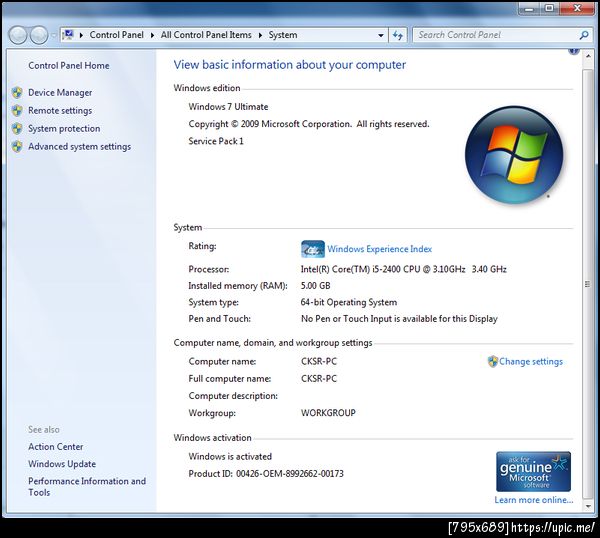Click CKSR-PC beside Full computer name

319,379
